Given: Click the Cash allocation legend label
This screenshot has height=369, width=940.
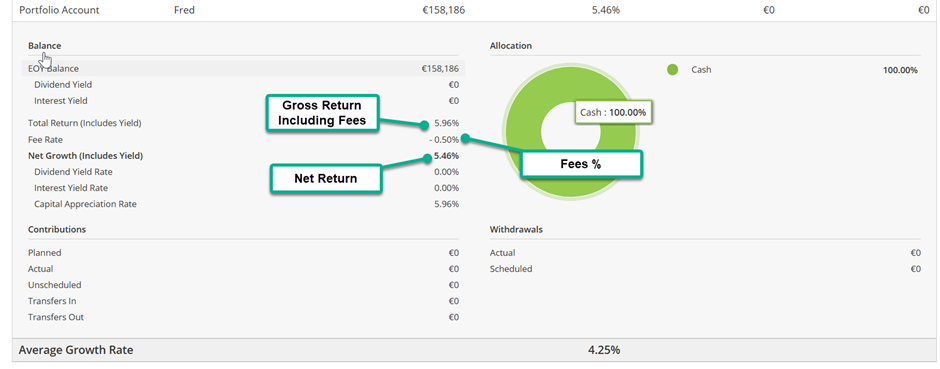Looking at the screenshot, I should 701,69.
